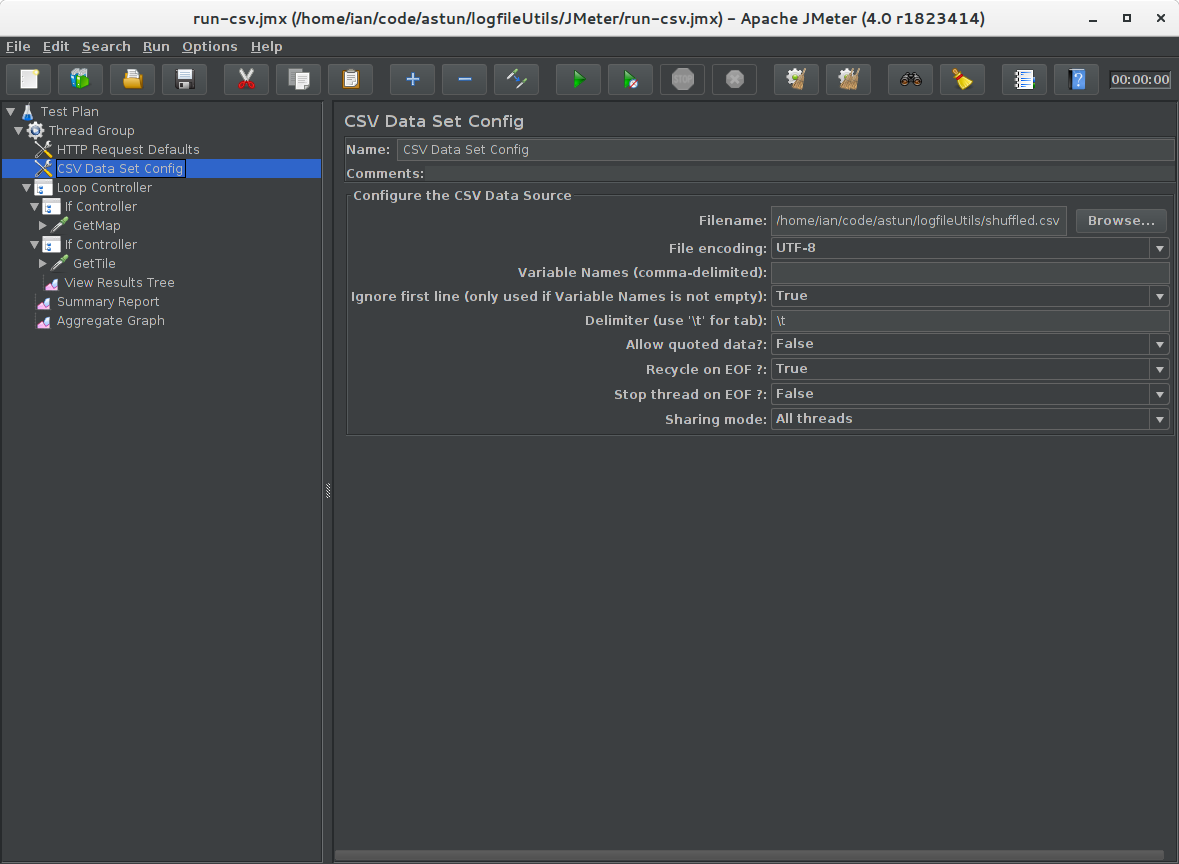Click the Clear All results icon
The height and width of the screenshot is (864, 1179).
849,79
